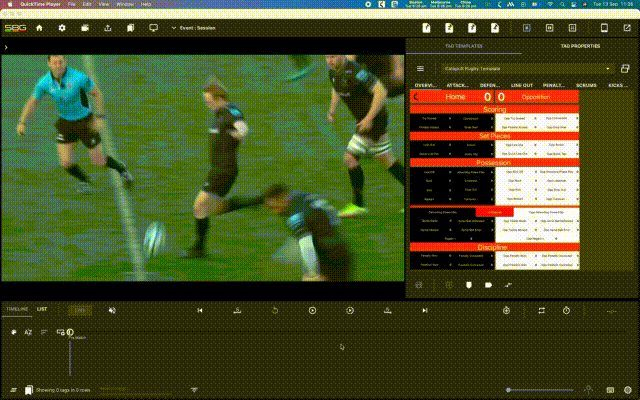Click the color palette icon in timeline
The height and width of the screenshot is (400, 640).
click(14, 332)
